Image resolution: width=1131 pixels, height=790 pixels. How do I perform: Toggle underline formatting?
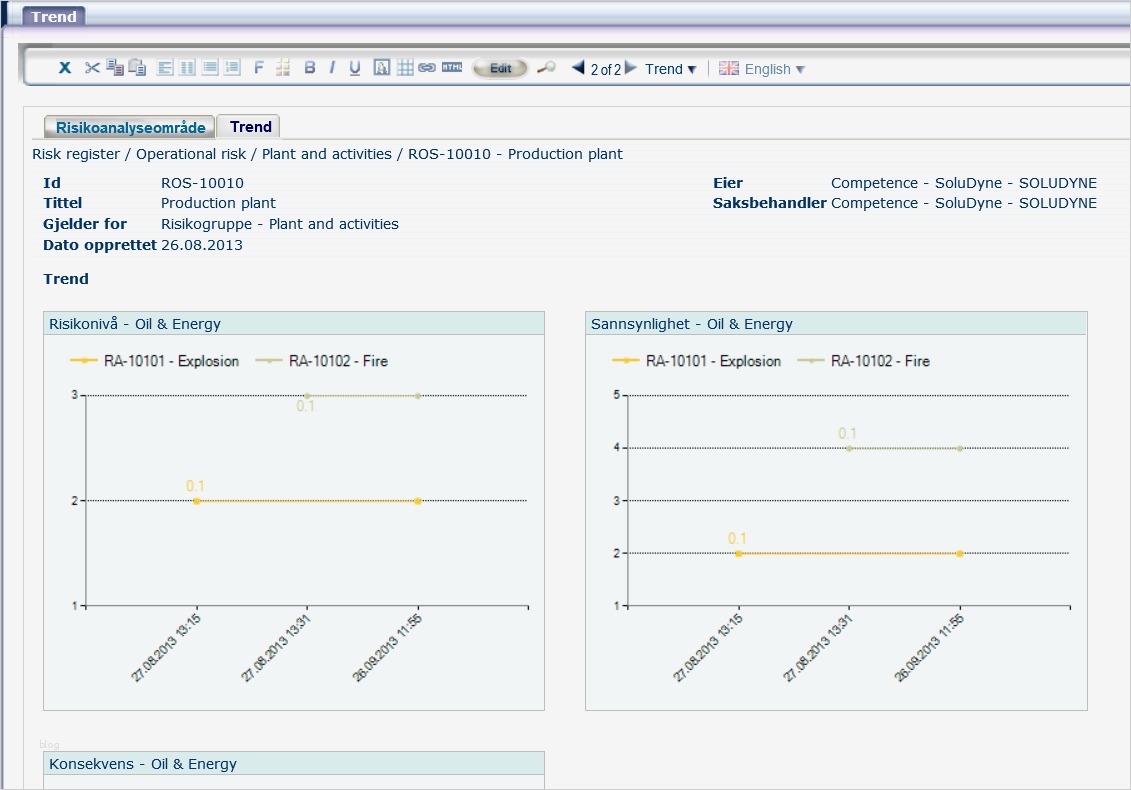point(355,68)
